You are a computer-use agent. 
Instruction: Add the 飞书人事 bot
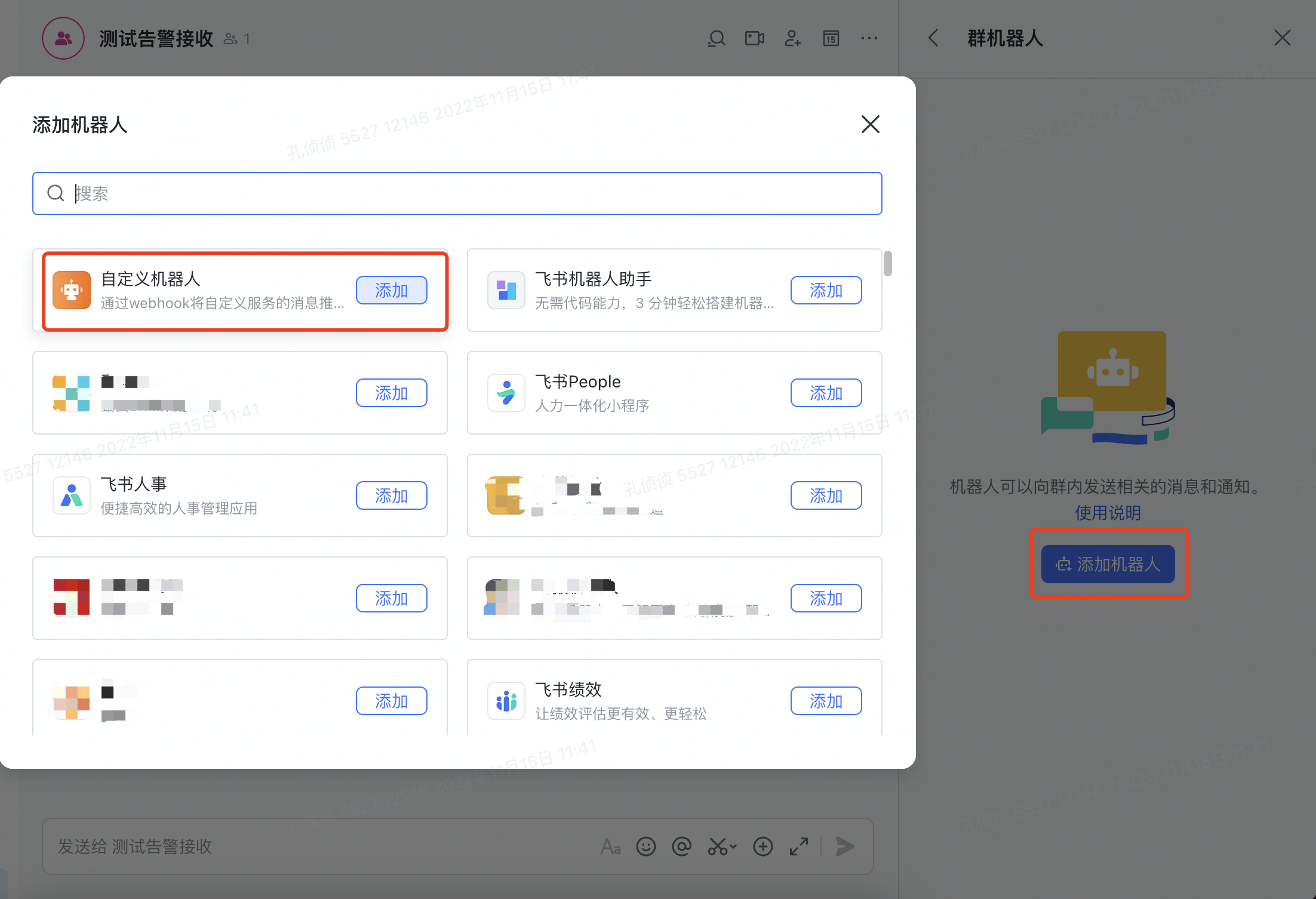pyautogui.click(x=391, y=495)
